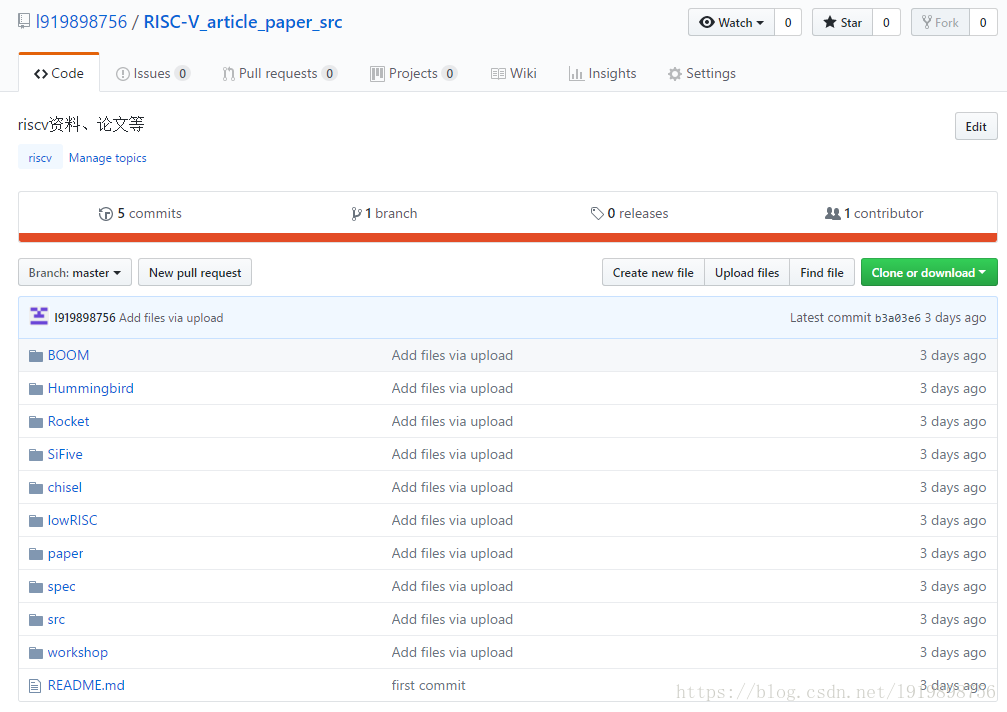Click the src folder icon

(x=36, y=620)
